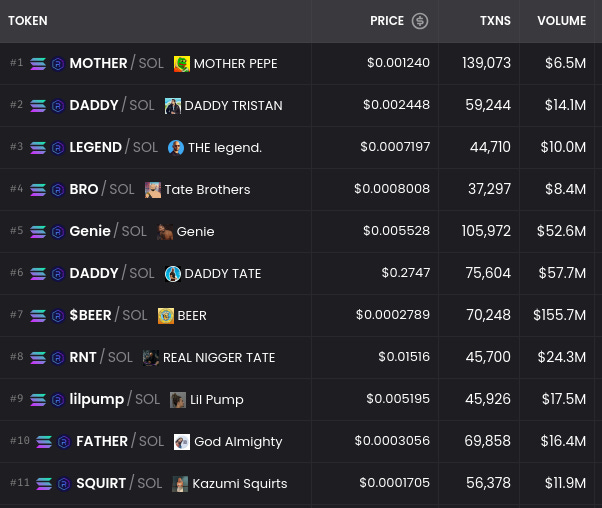Click the Solana icon in the SQUIRT row
This screenshot has width=602, height=508.
tap(44, 483)
